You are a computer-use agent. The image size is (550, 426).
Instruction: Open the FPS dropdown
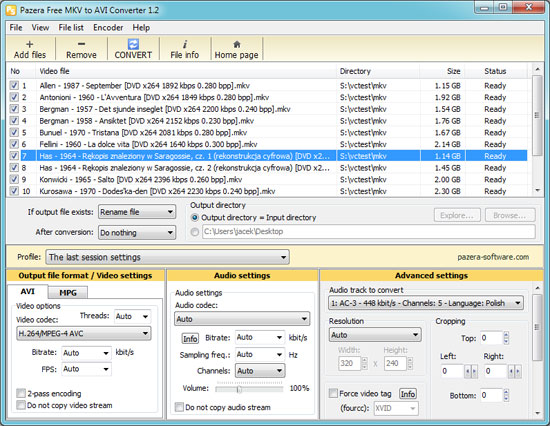point(86,369)
